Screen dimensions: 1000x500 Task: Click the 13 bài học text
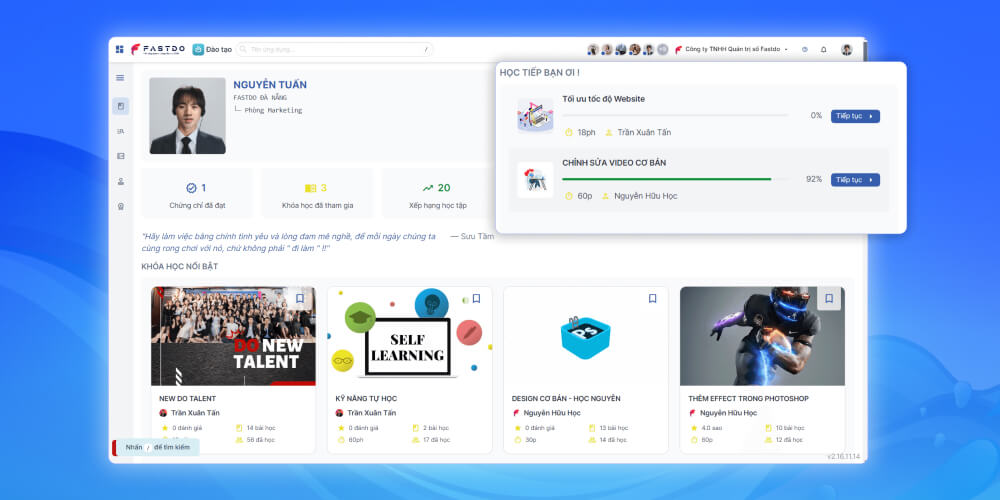click(614, 428)
